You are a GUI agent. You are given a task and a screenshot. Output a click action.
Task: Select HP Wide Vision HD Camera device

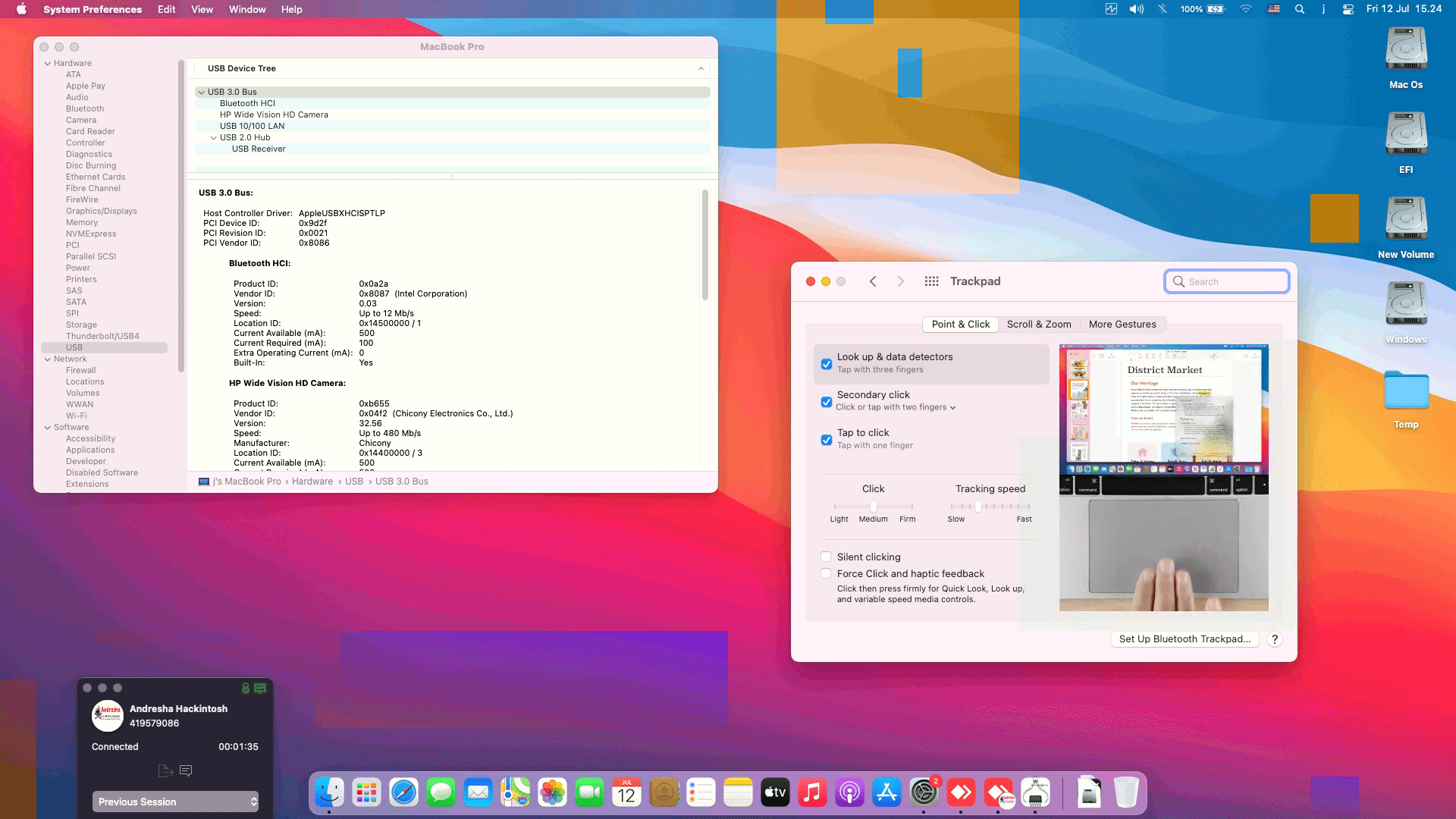[x=274, y=115]
